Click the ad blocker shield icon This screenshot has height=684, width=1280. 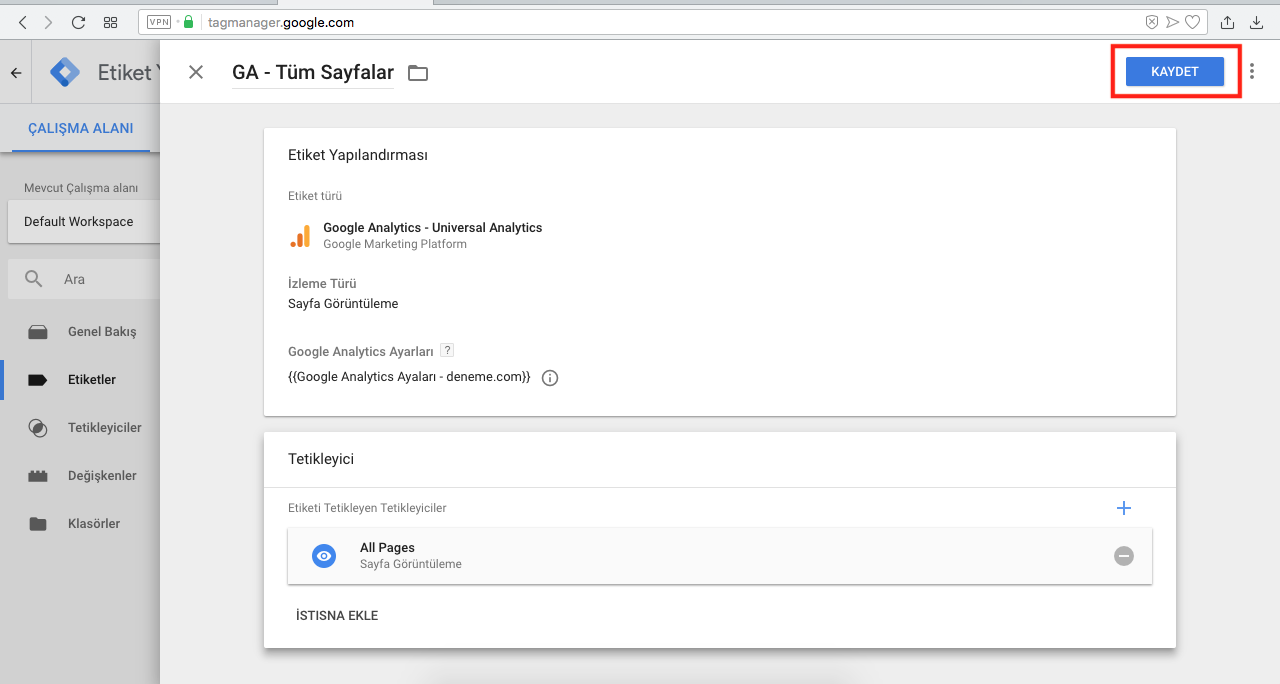(x=1152, y=22)
